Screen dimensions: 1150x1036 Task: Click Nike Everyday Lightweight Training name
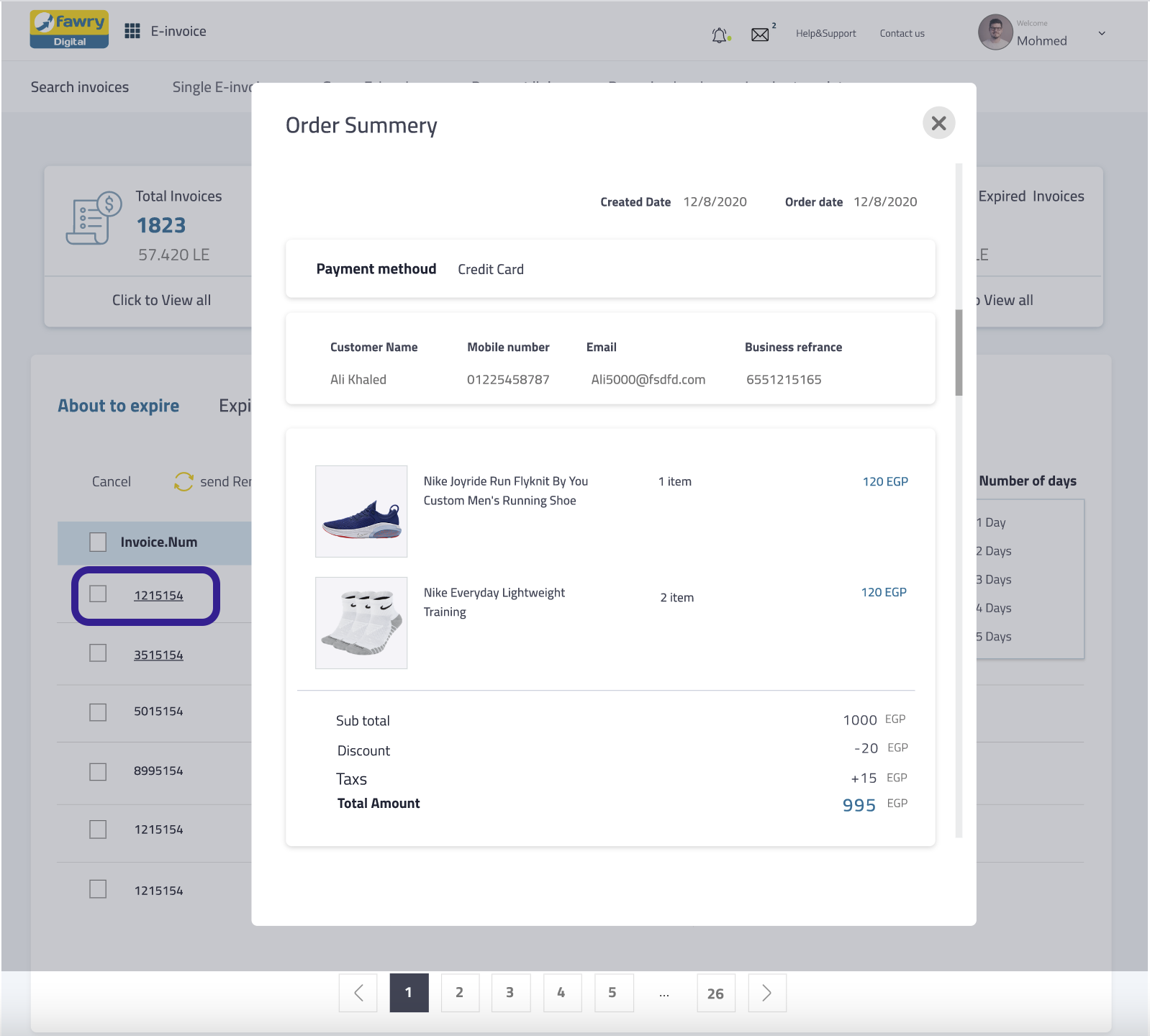click(494, 602)
